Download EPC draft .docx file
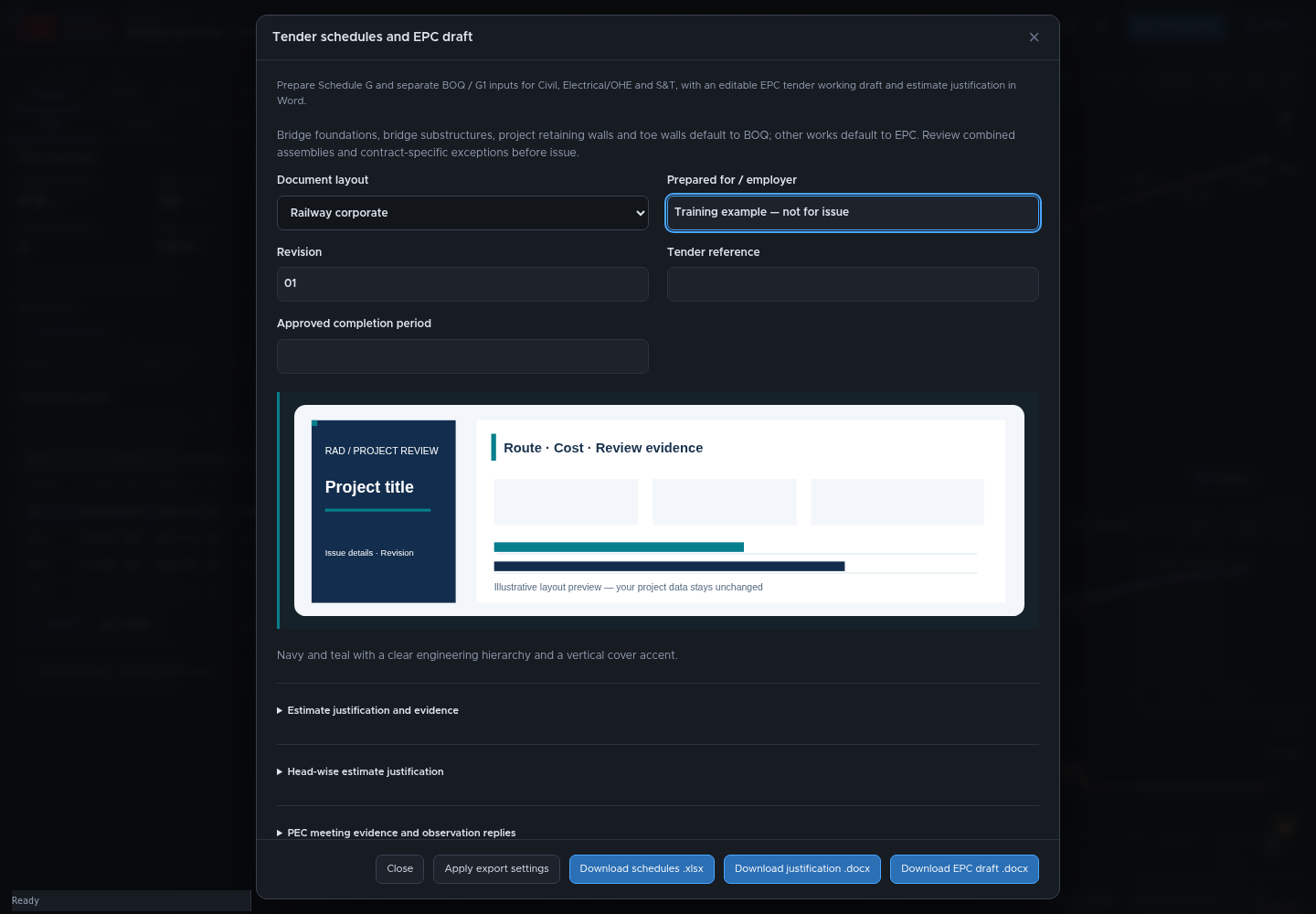 pyautogui.click(x=964, y=869)
